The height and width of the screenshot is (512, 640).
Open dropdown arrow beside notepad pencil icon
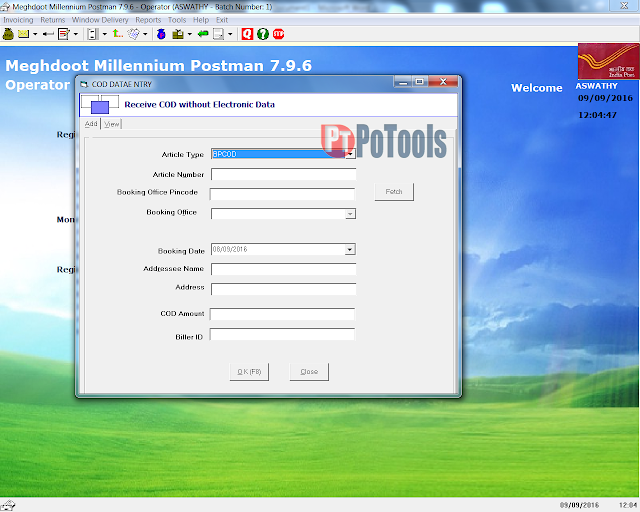[x=76, y=34]
